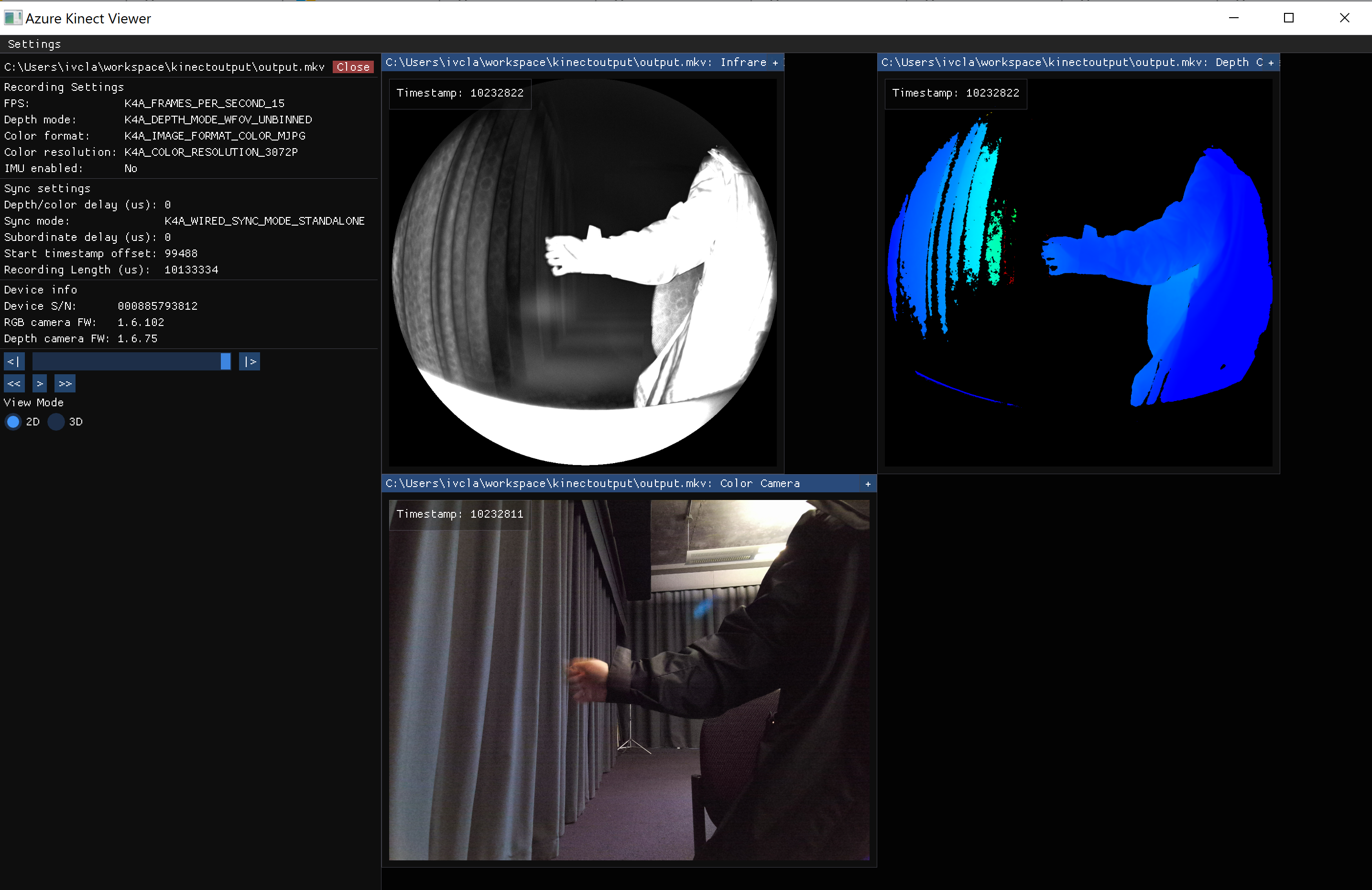Image resolution: width=1372 pixels, height=890 pixels.
Task: Jump to recording start with the "<|" control
Action: [14, 361]
